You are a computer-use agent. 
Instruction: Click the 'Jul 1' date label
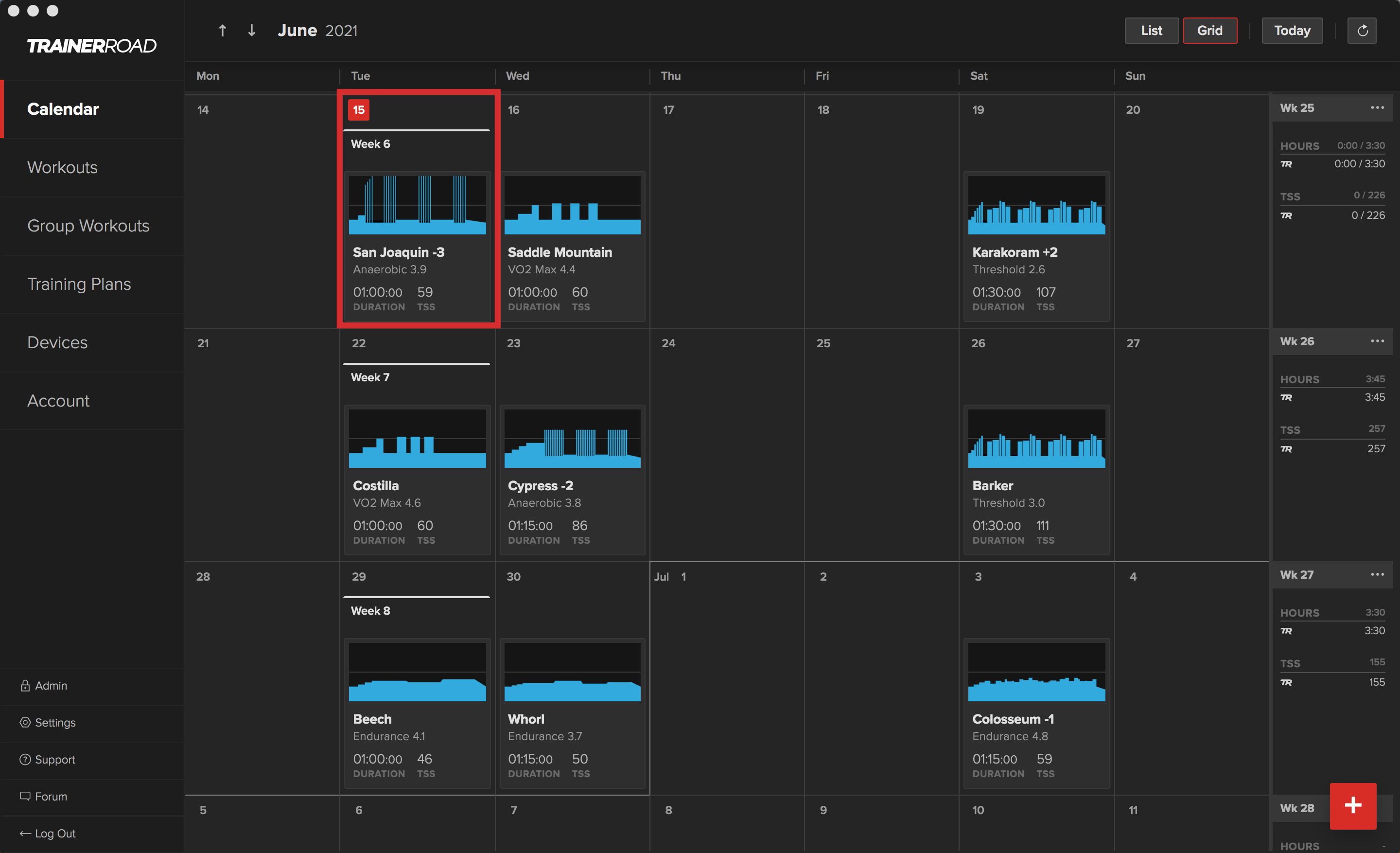coord(670,577)
